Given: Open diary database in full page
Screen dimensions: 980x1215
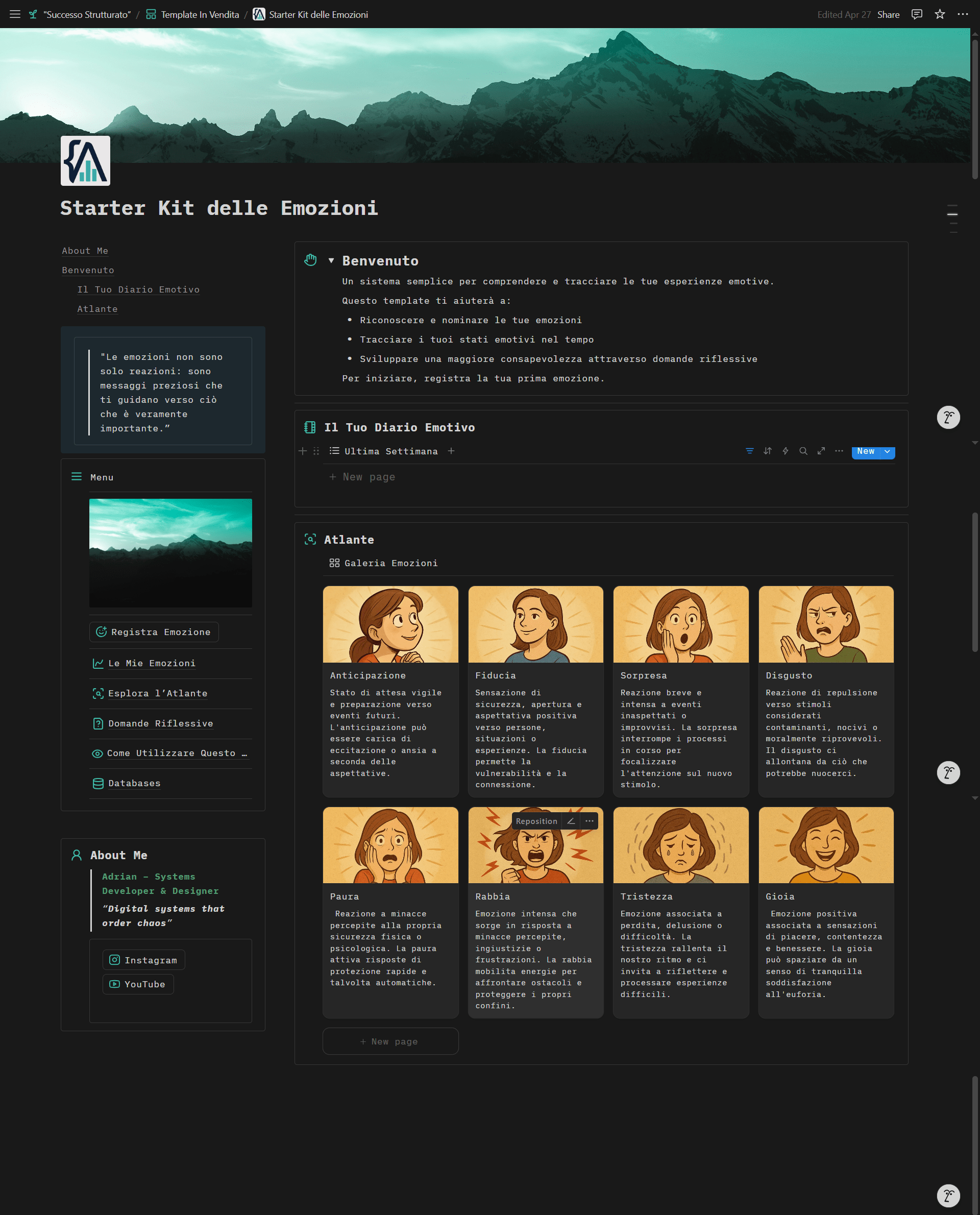Looking at the screenshot, I should 821,451.
